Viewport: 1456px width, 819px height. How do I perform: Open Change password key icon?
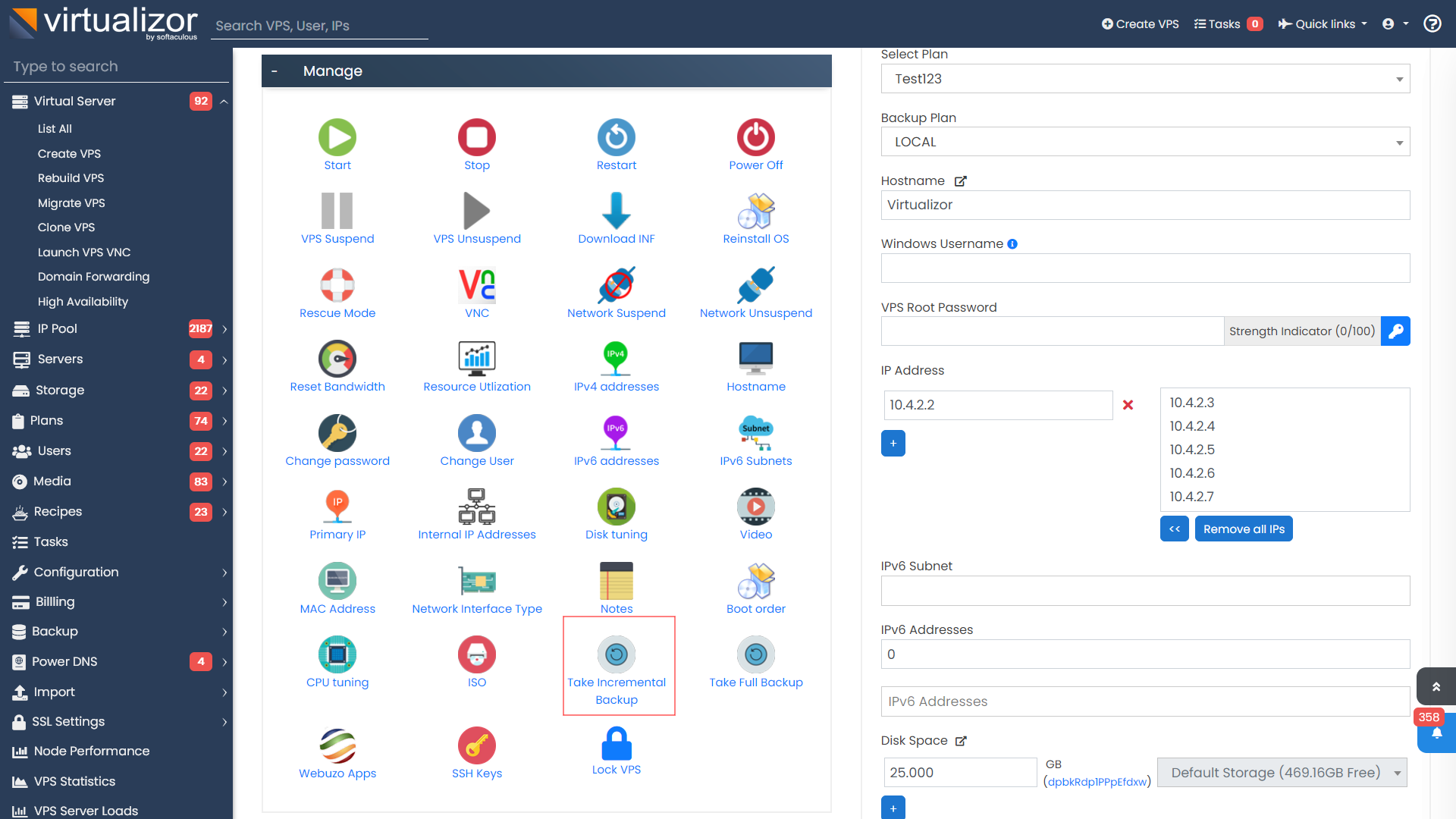[x=337, y=433]
